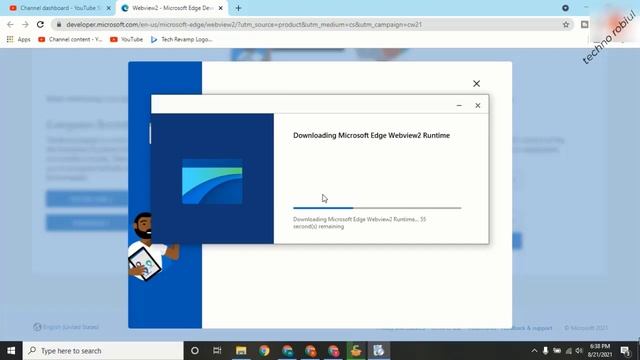Viewport: 640px width, 360px height.
Task: Switch to the Channel dashboard YouTube tab
Action: coord(59,8)
